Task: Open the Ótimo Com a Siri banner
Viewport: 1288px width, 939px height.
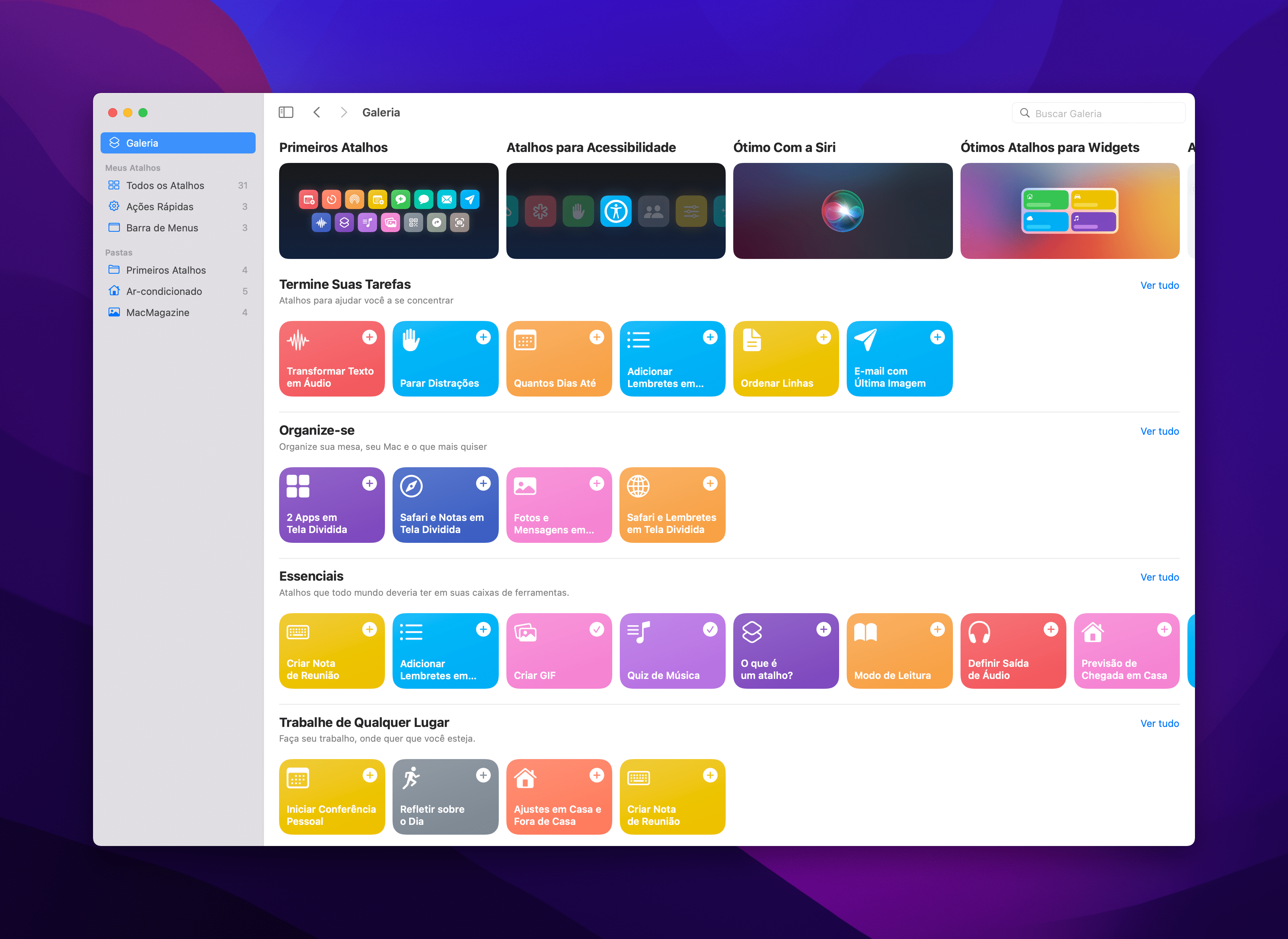Action: [843, 211]
